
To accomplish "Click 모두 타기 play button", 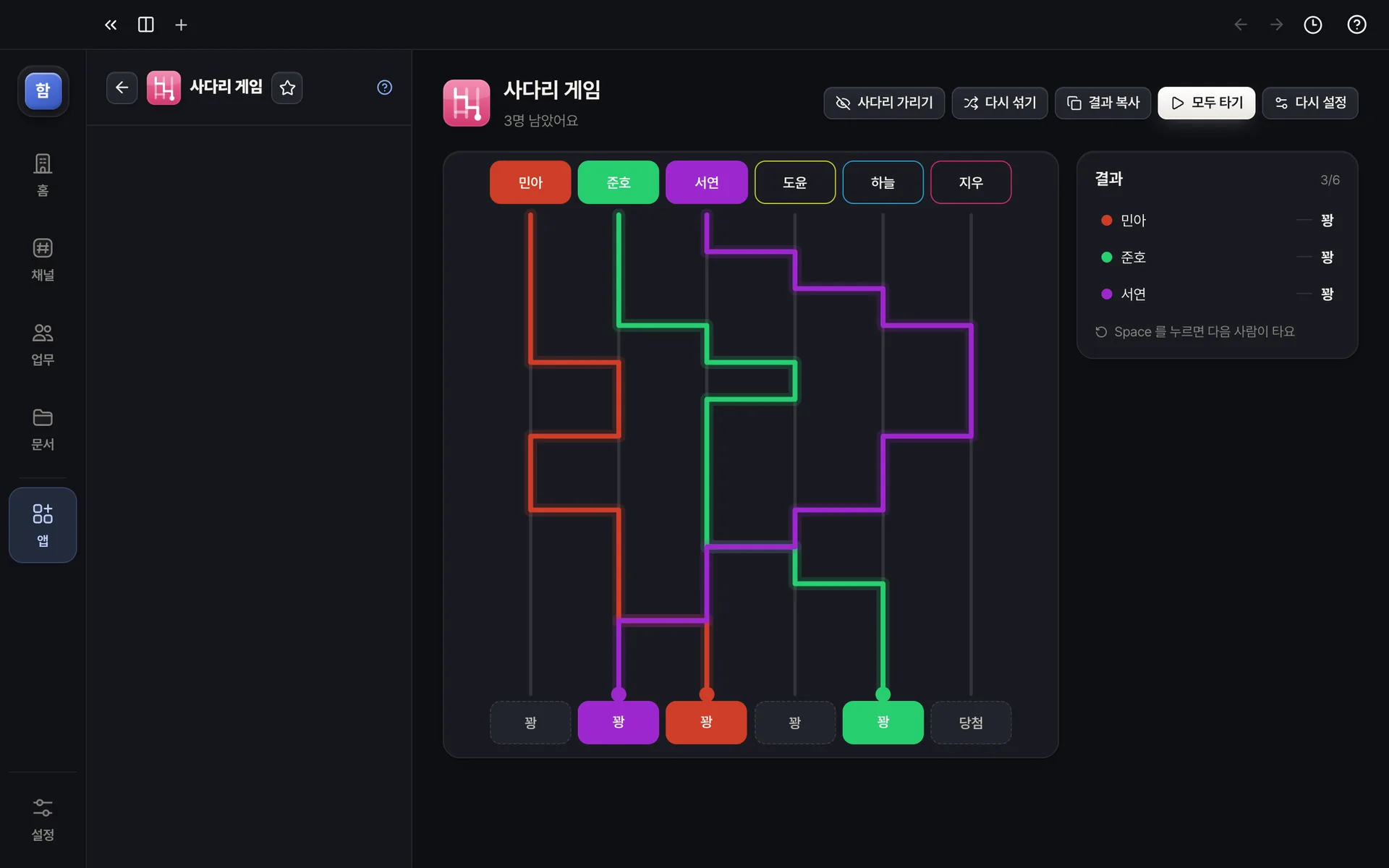I will [1207, 103].
